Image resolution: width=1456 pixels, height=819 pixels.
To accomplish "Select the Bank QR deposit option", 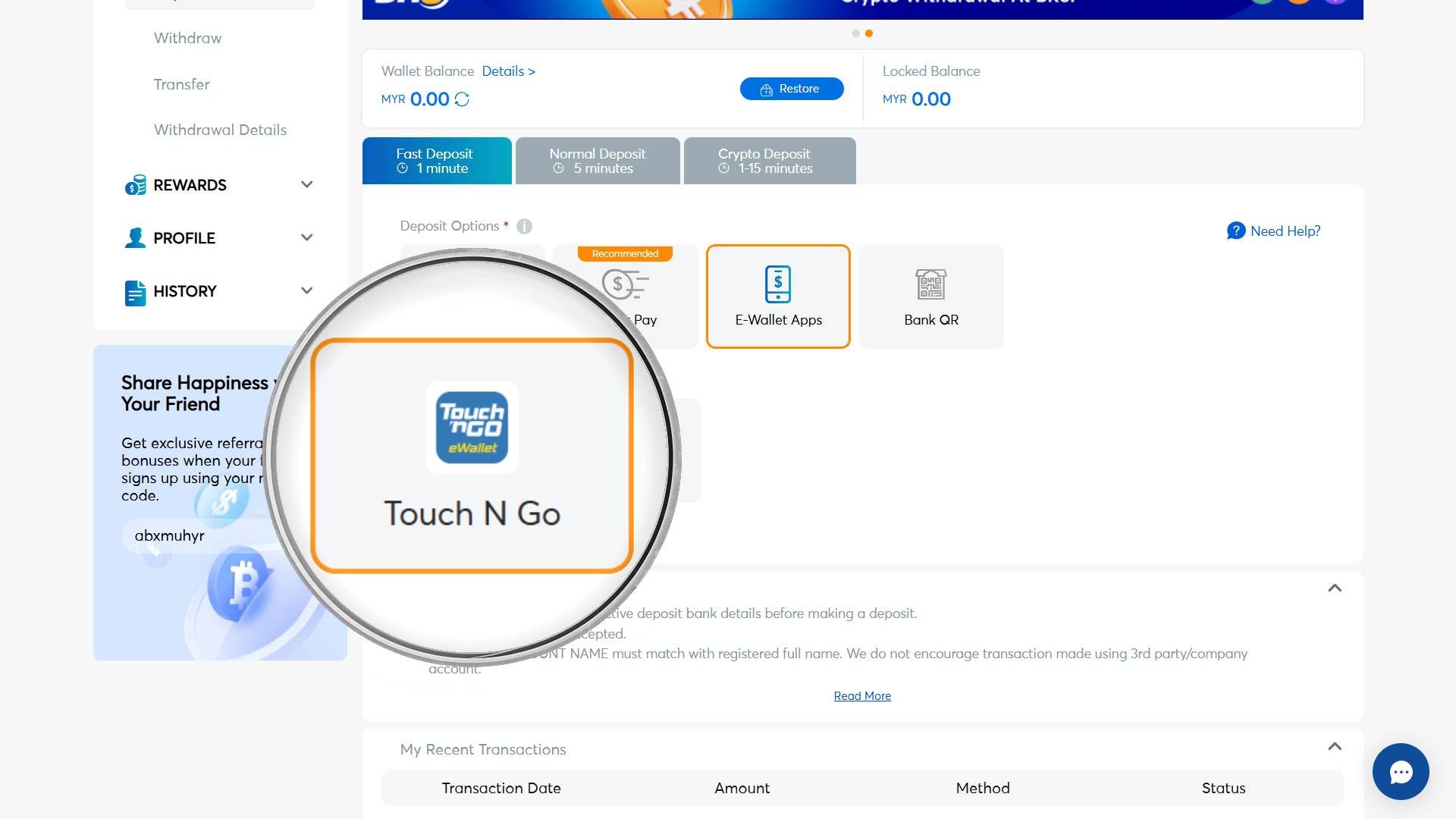I will (931, 297).
